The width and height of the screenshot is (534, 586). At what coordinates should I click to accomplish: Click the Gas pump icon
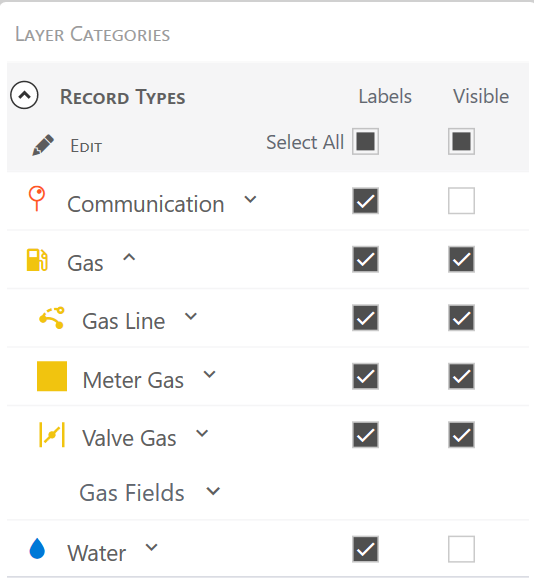37,259
